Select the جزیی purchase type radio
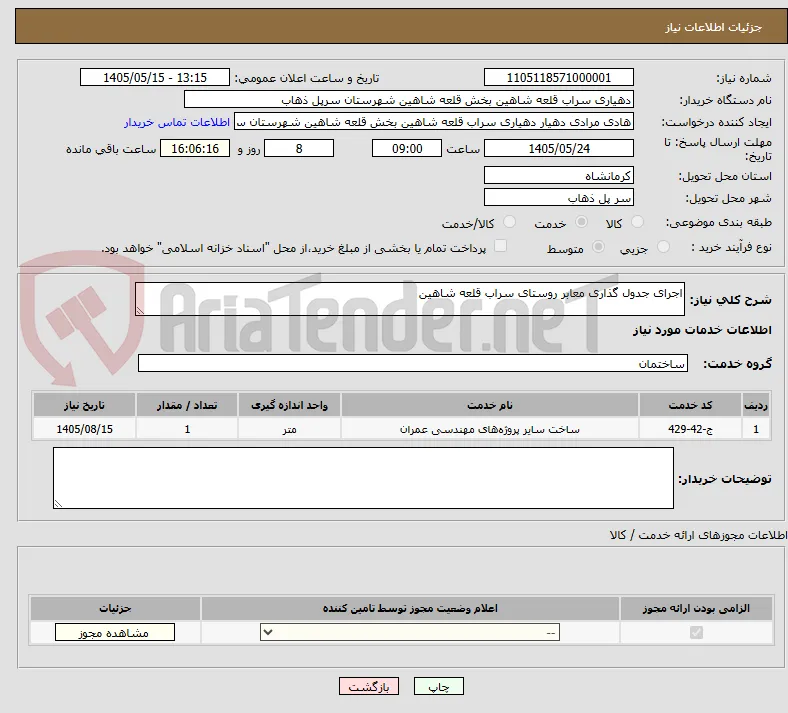This screenshot has height=713, width=788. [x=663, y=247]
